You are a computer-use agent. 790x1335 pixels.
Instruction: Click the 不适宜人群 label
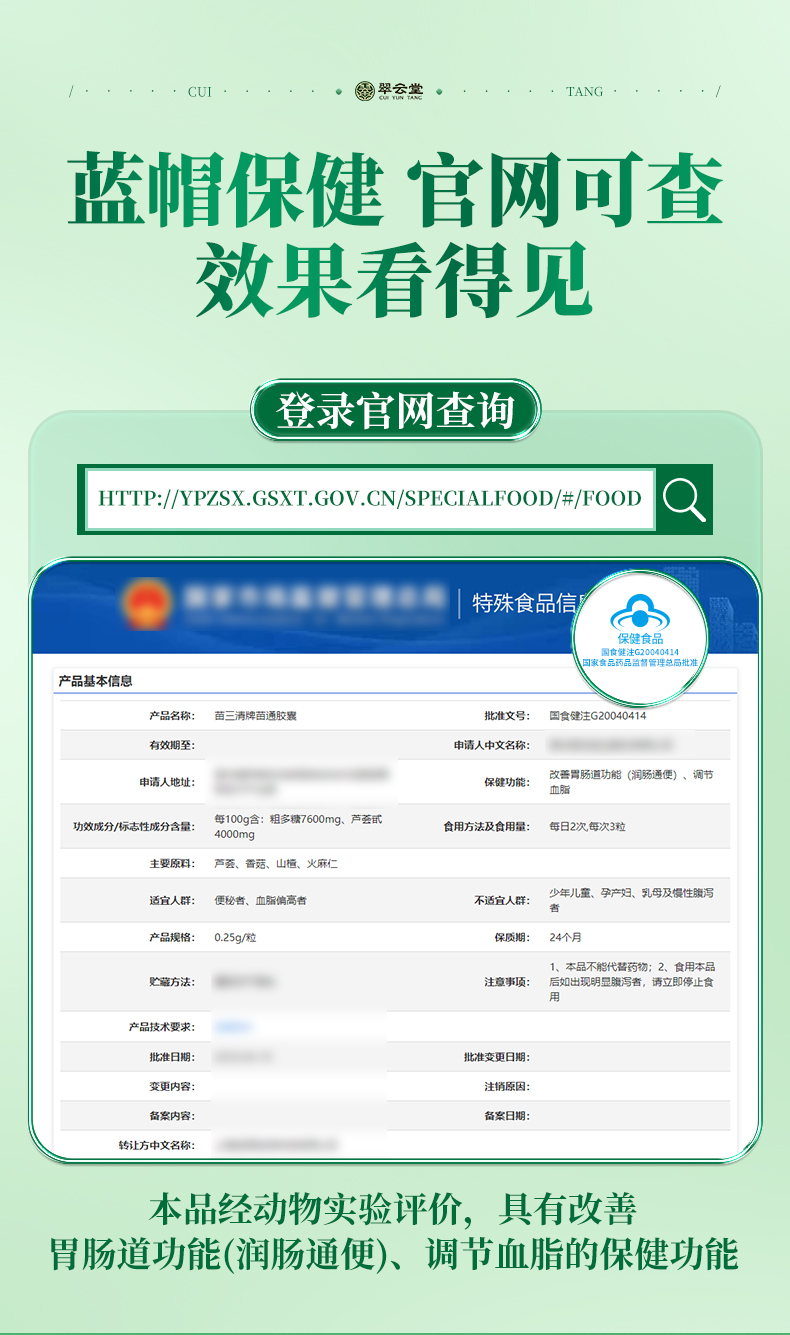coord(501,900)
